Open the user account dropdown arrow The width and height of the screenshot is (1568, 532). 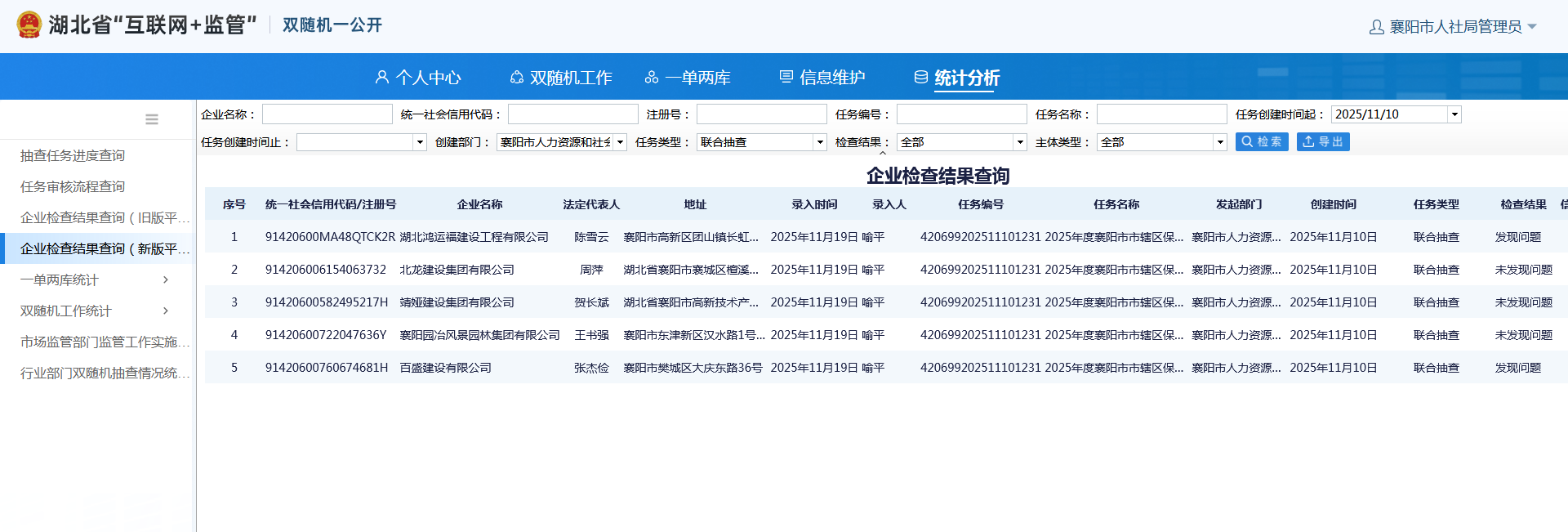(1532, 27)
